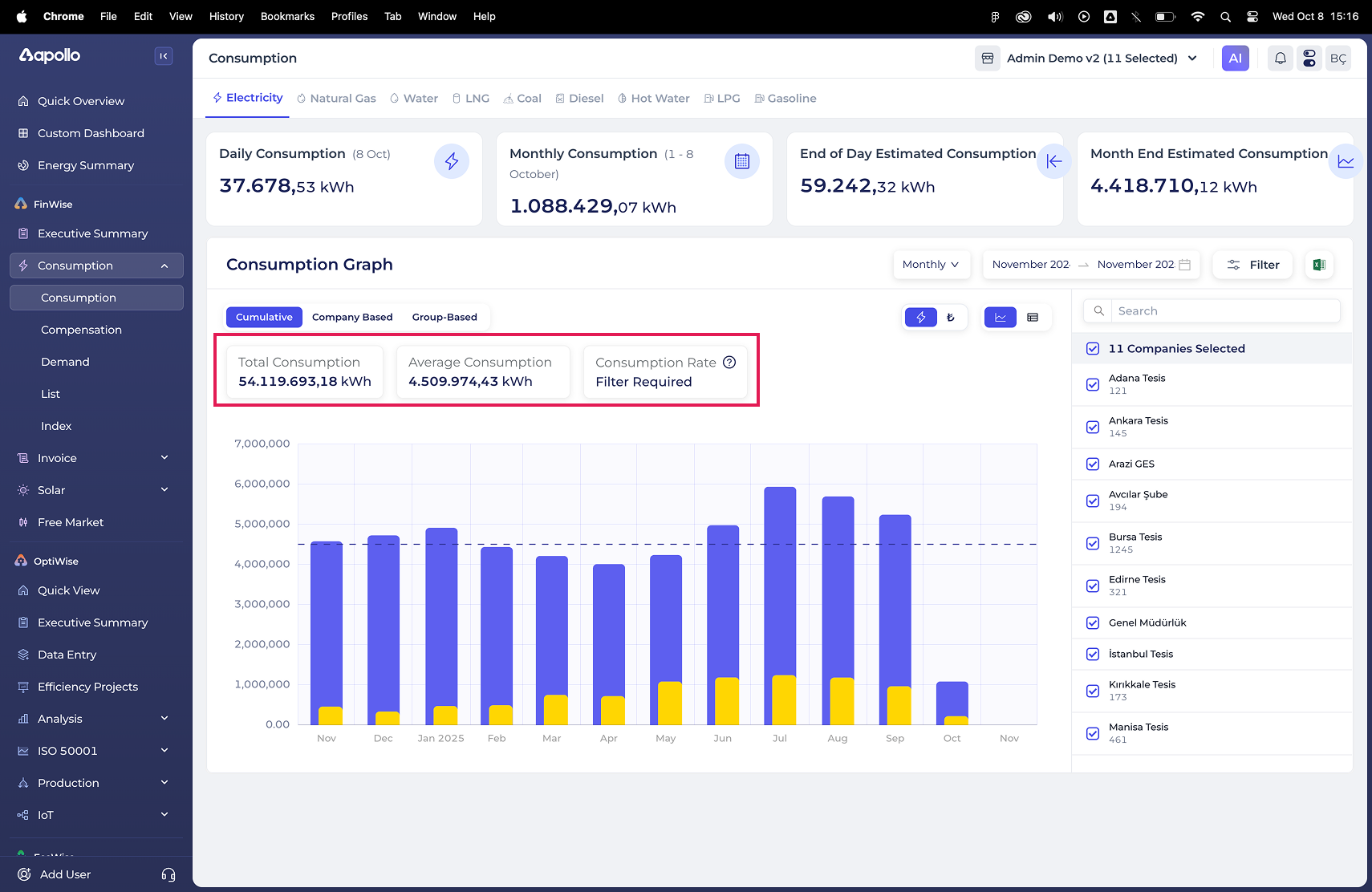The width and height of the screenshot is (1372, 892).
Task: Click the company Search field
Action: [x=1224, y=311]
